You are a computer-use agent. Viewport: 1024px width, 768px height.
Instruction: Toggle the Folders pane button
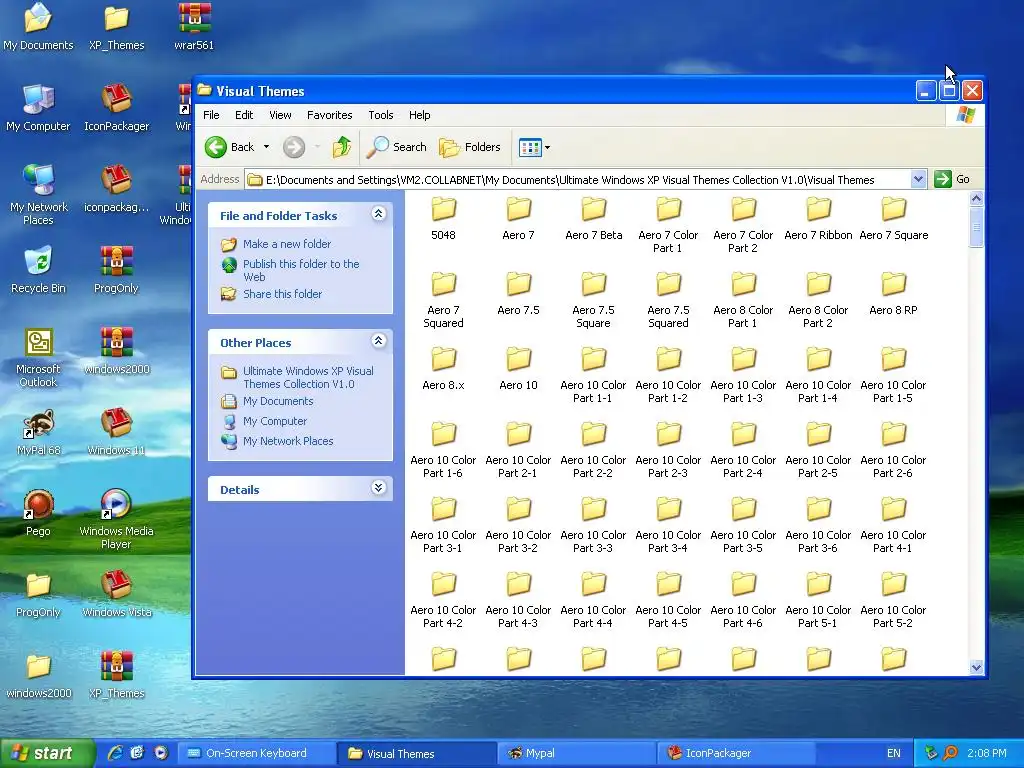(470, 147)
